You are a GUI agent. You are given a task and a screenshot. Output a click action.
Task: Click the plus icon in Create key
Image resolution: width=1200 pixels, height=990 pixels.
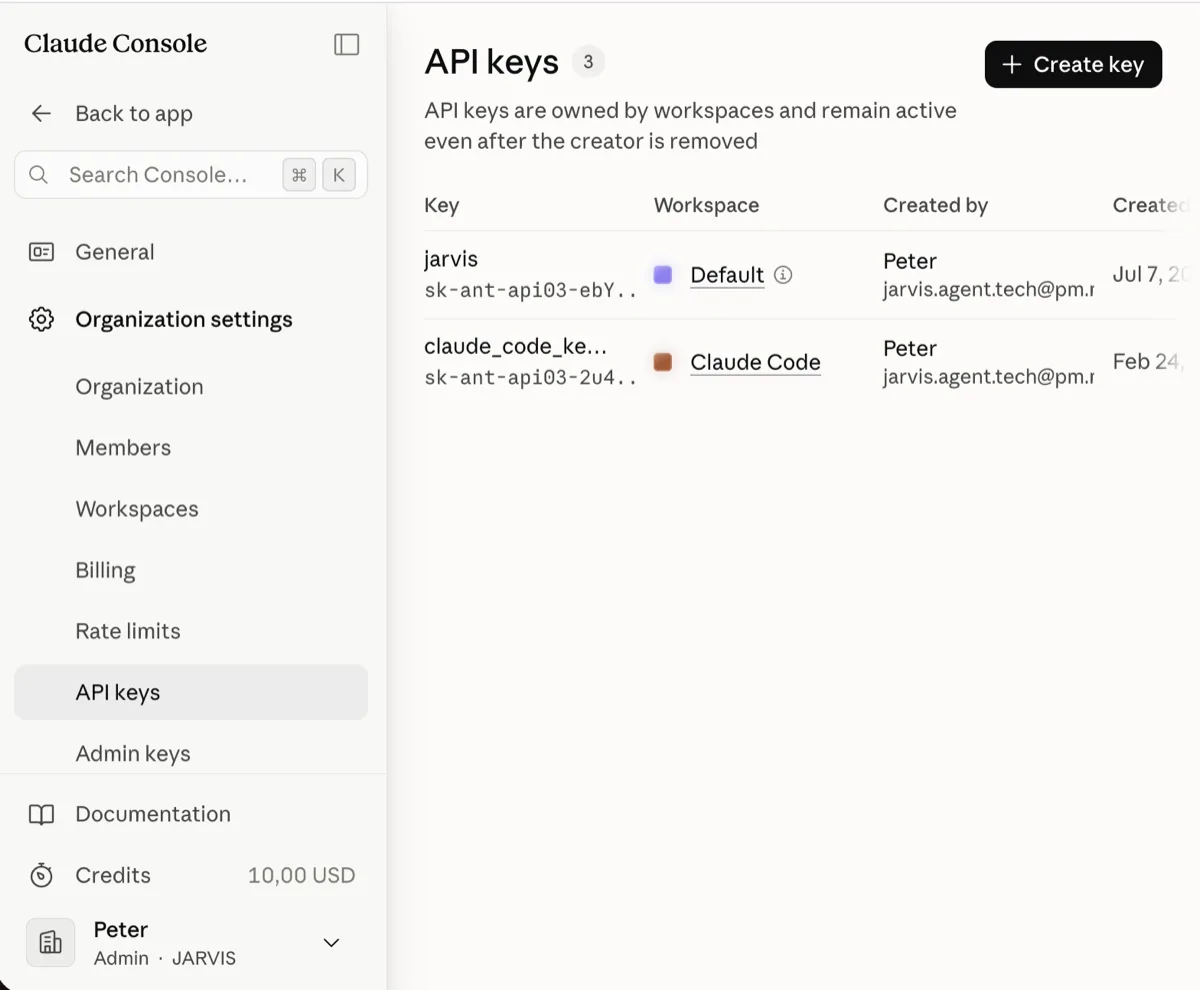[x=1012, y=65]
